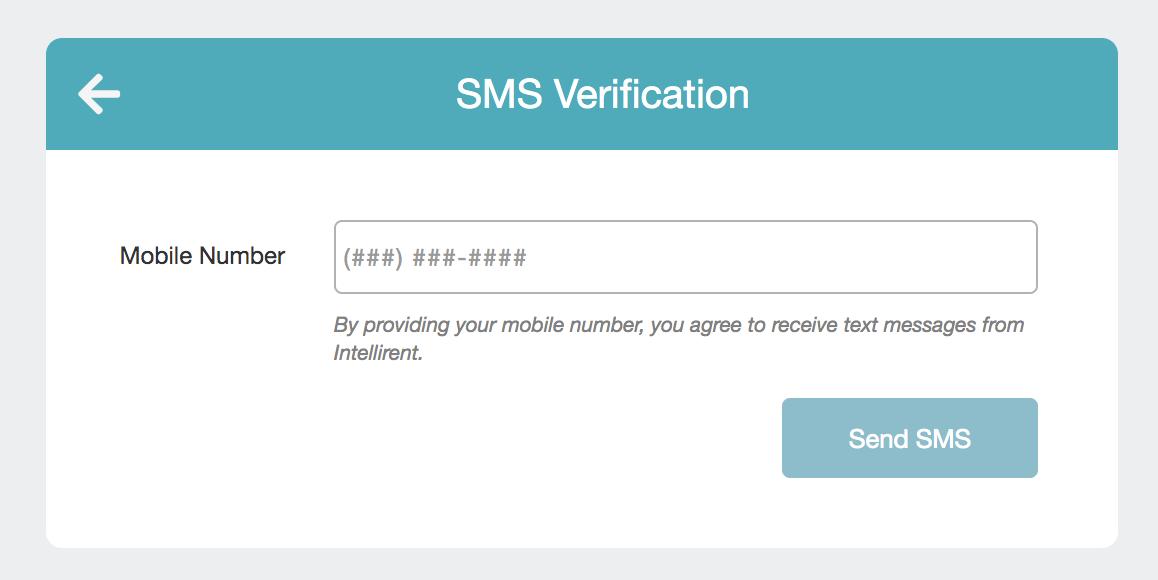Click the (###) ###-#### placeholder
This screenshot has height=580, width=1158.
pos(435,258)
